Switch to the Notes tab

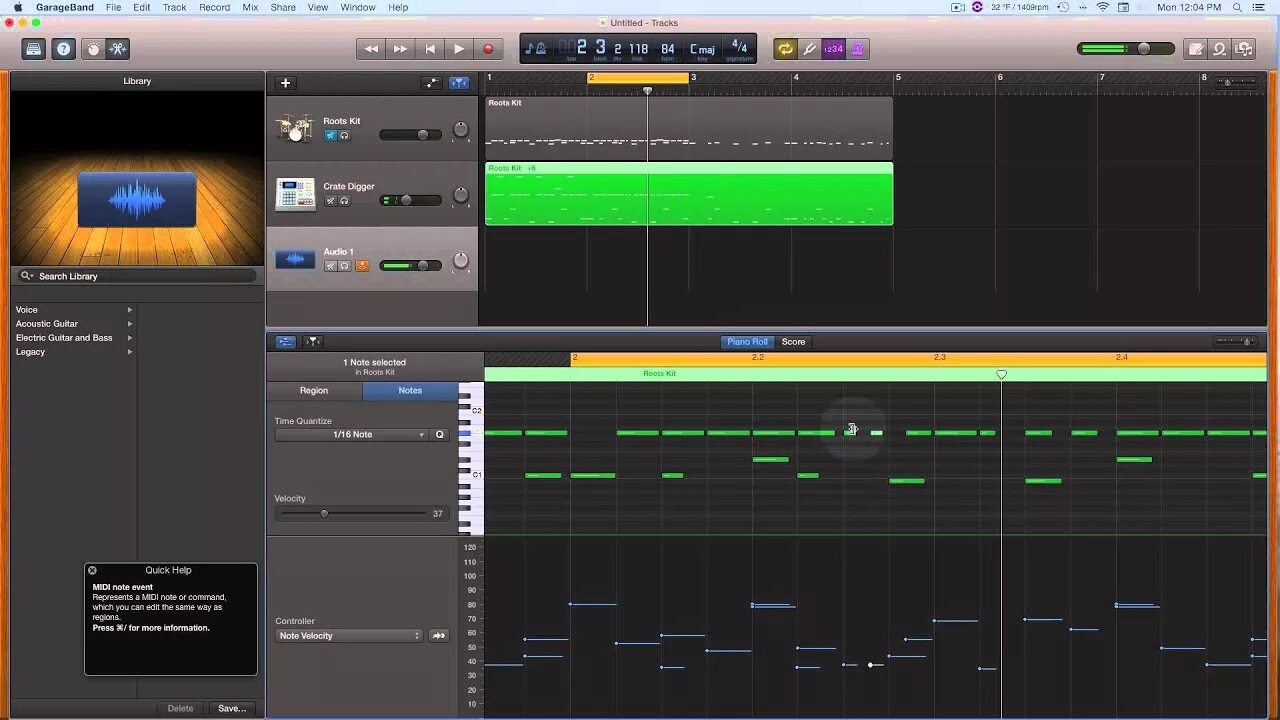[410, 391]
